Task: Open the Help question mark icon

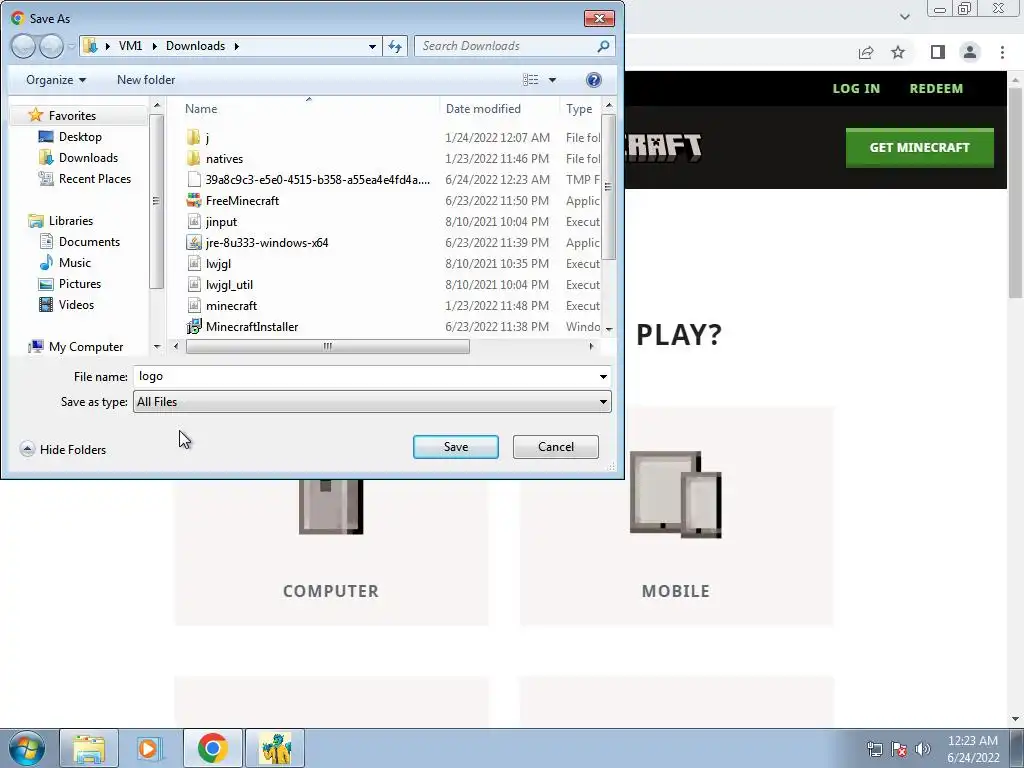Action: point(593,80)
